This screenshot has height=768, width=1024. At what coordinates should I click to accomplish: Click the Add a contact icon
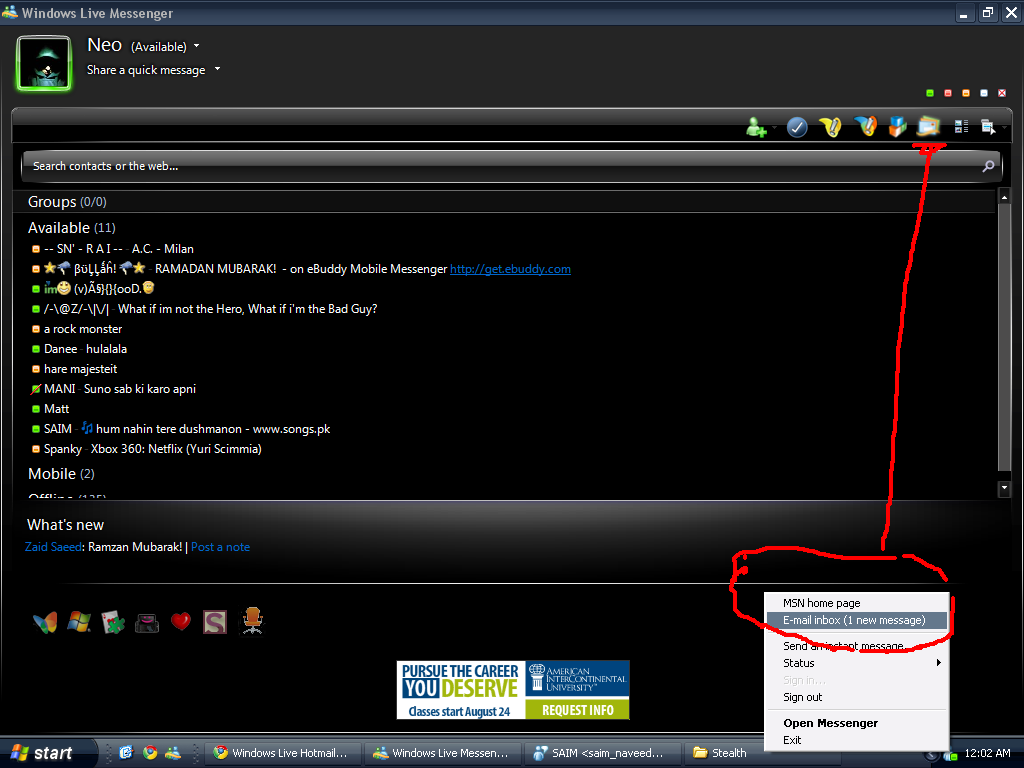pos(756,127)
